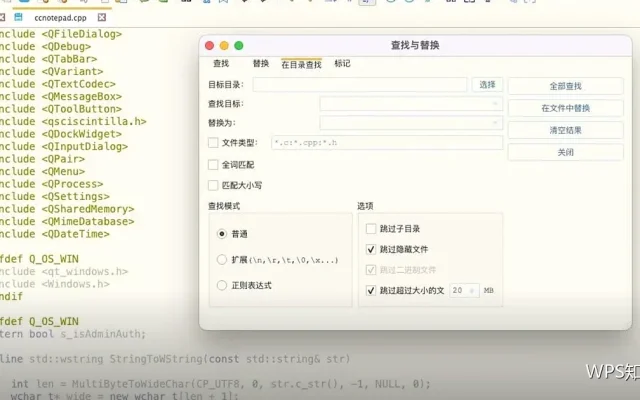Close the ccnotepad.cpp tab via its X icon

[102, 17]
